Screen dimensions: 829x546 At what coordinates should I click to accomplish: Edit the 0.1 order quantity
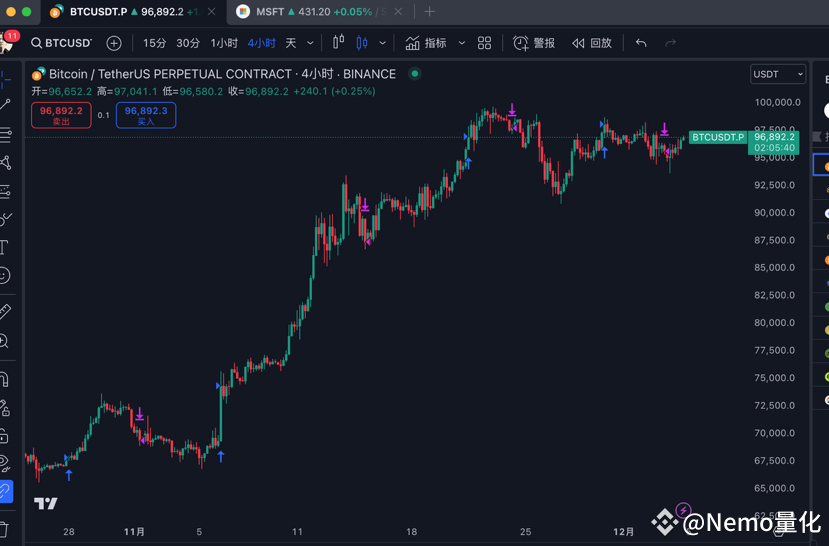(104, 115)
